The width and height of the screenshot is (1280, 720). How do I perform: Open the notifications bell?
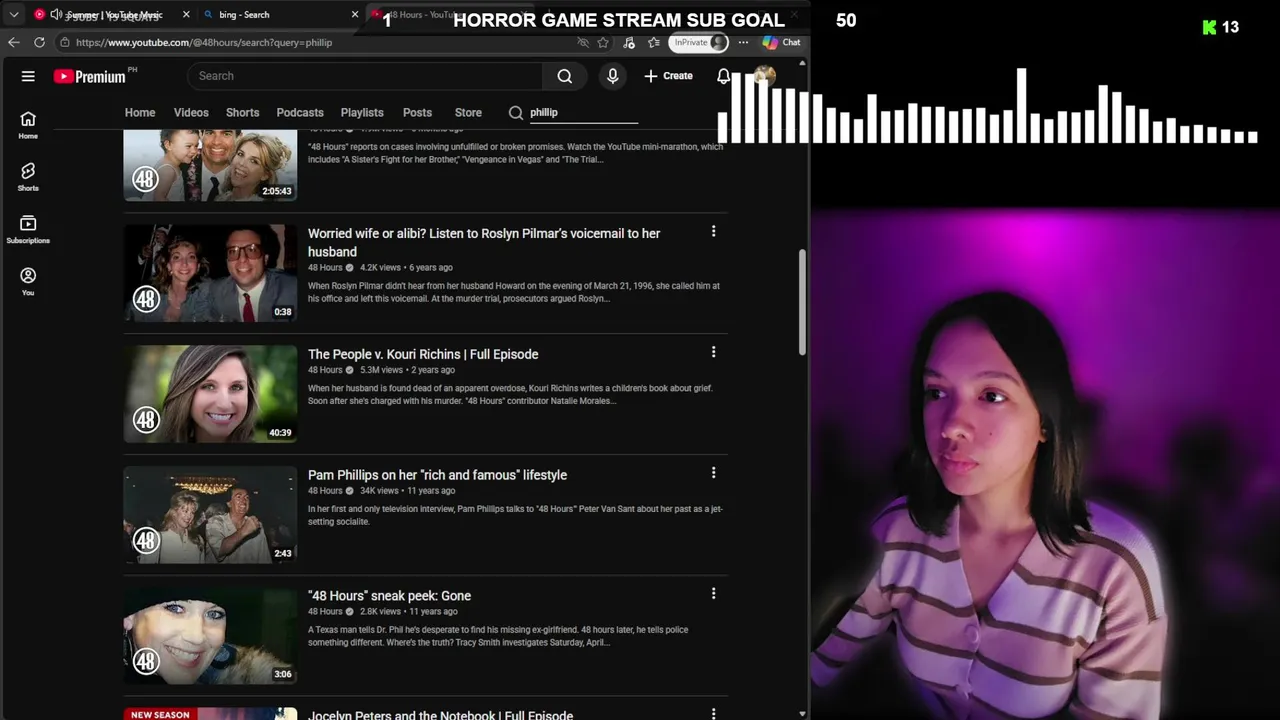[x=723, y=76]
